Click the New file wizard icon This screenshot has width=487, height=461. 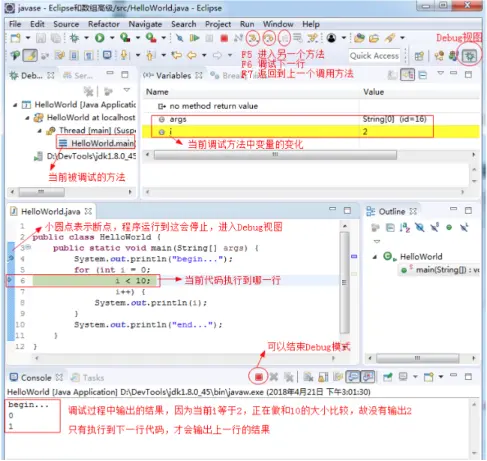[x=15, y=38]
